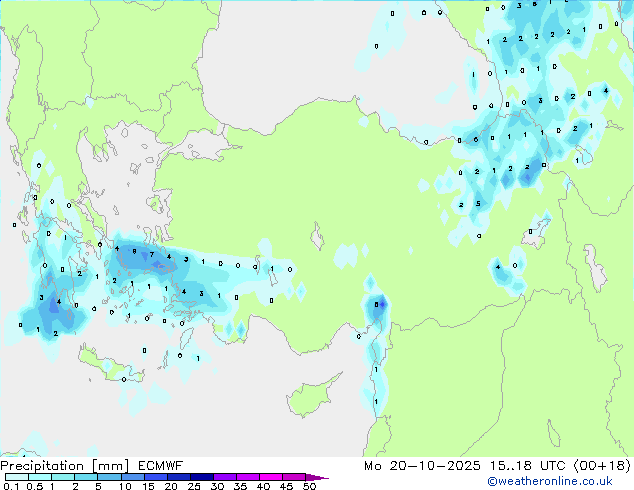Select the magenta swatch between 40 and 45
Image resolution: width=634 pixels, height=490 pixels.
[271, 477]
